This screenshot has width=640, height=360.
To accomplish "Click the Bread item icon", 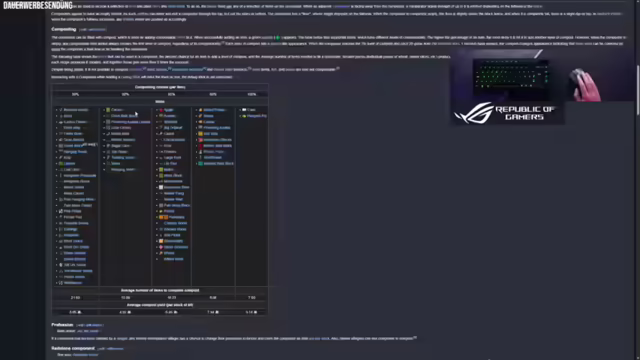I will pyautogui.click(x=200, y=116).
